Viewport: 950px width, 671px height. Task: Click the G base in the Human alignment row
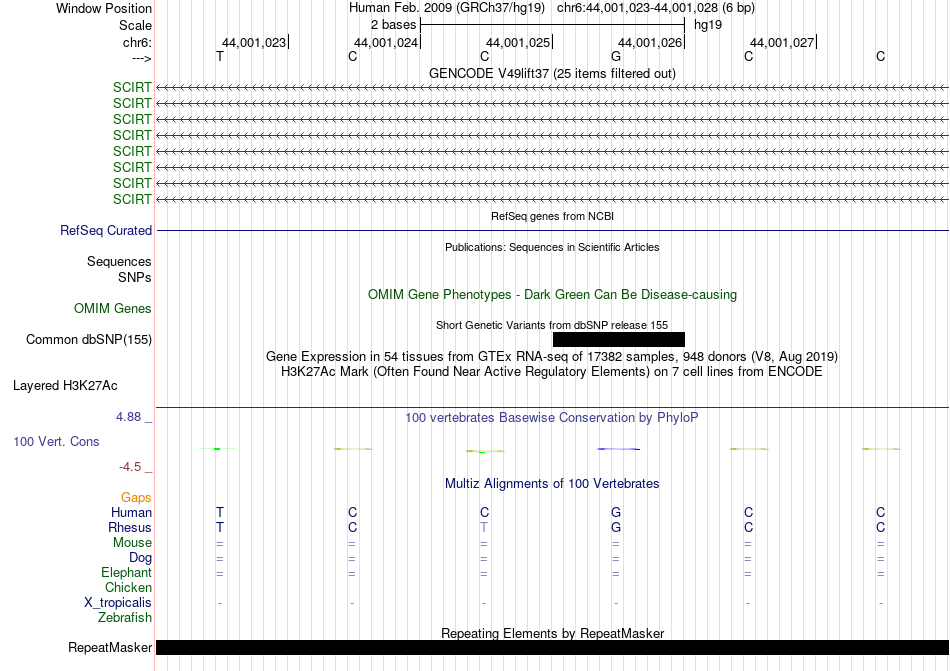(x=616, y=512)
